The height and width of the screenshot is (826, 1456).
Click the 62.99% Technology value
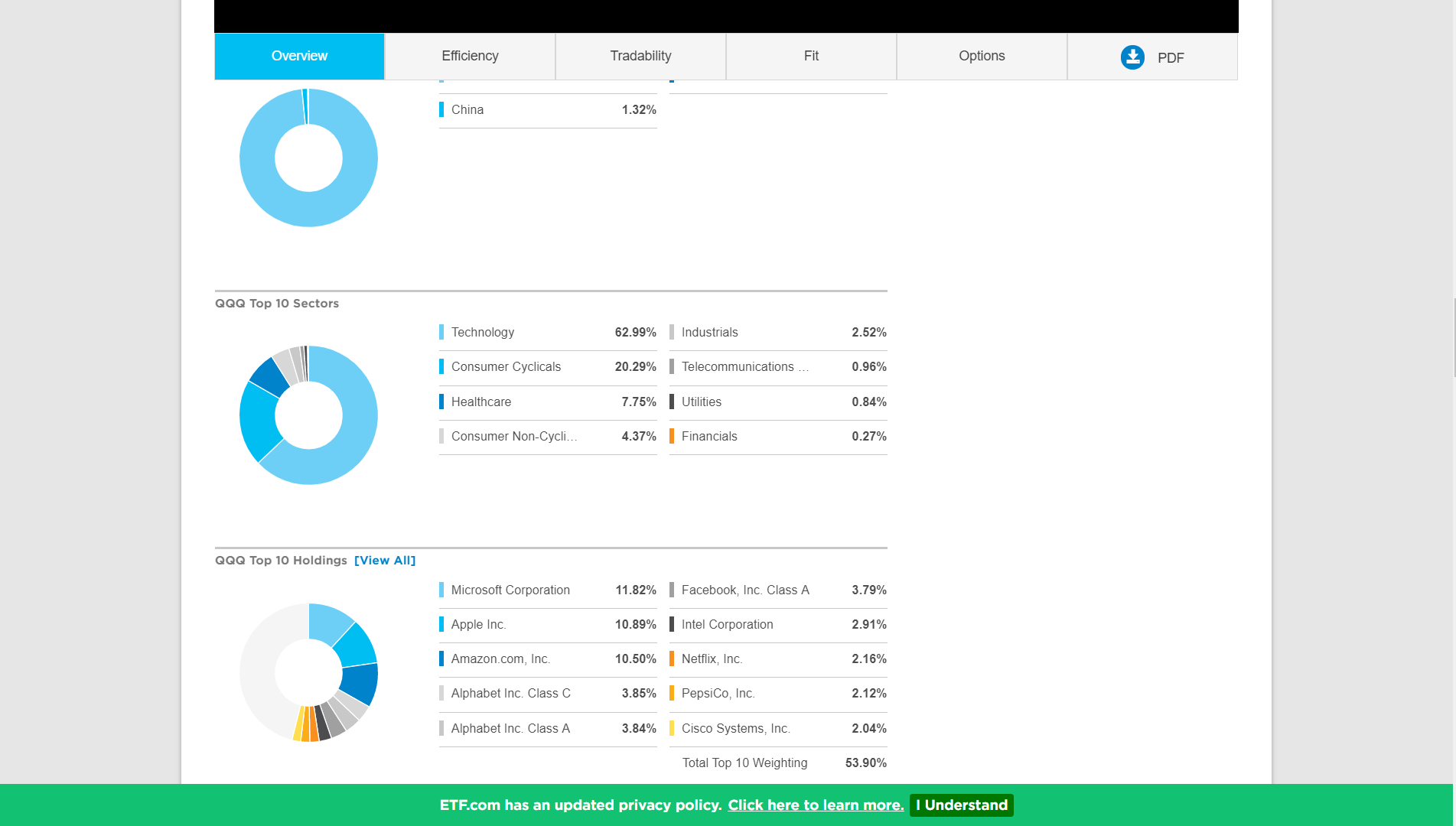(x=636, y=332)
